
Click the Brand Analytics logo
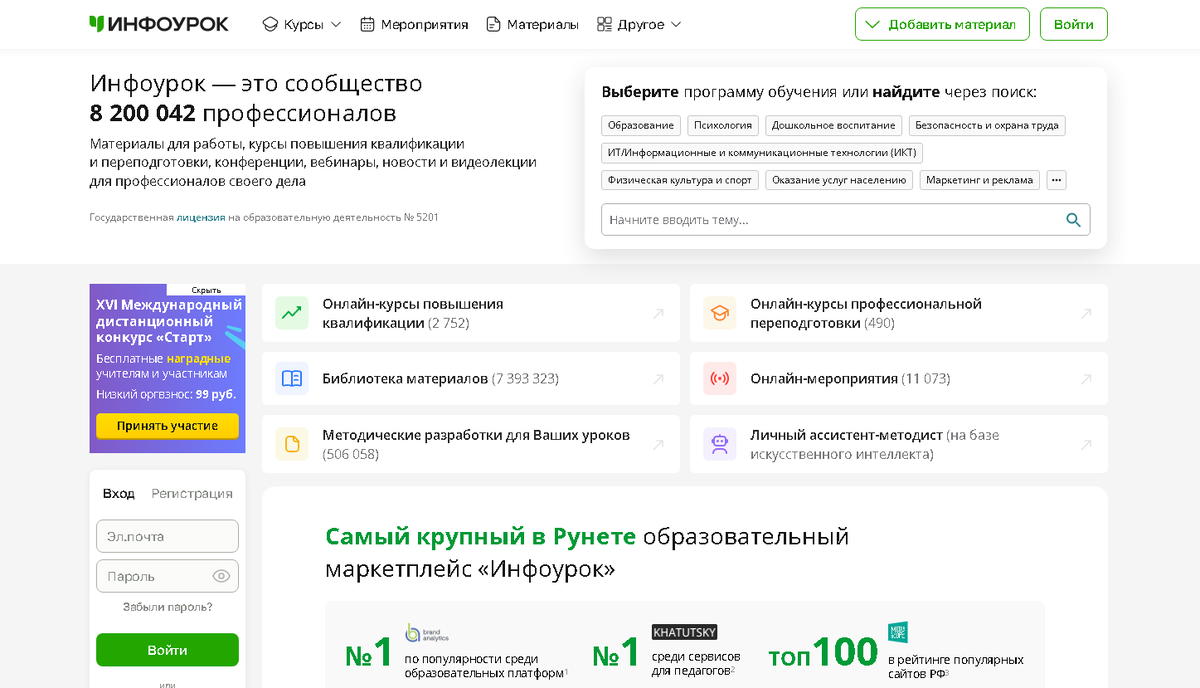[428, 632]
